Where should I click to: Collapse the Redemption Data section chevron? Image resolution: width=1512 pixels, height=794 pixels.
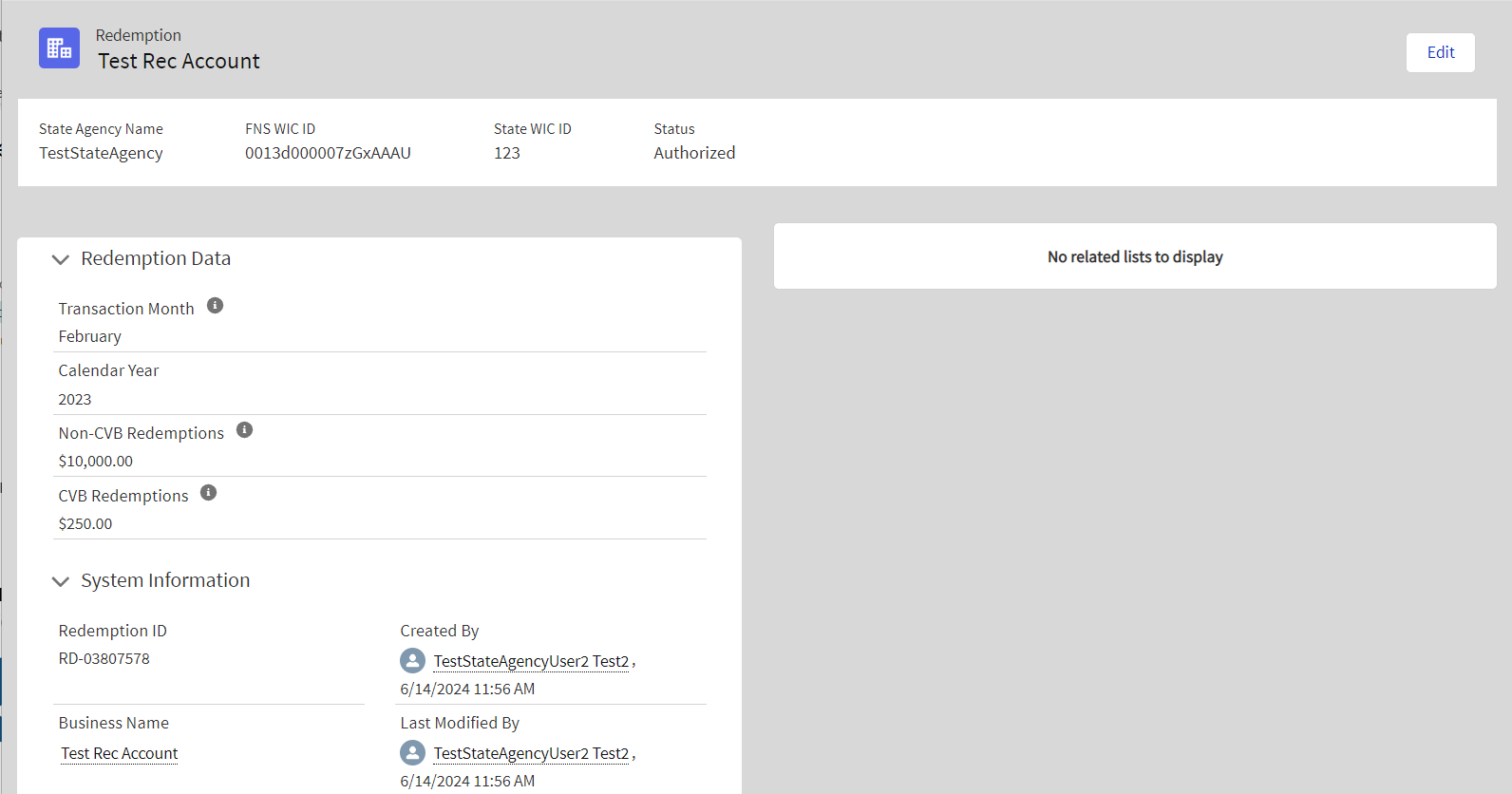coord(61,259)
